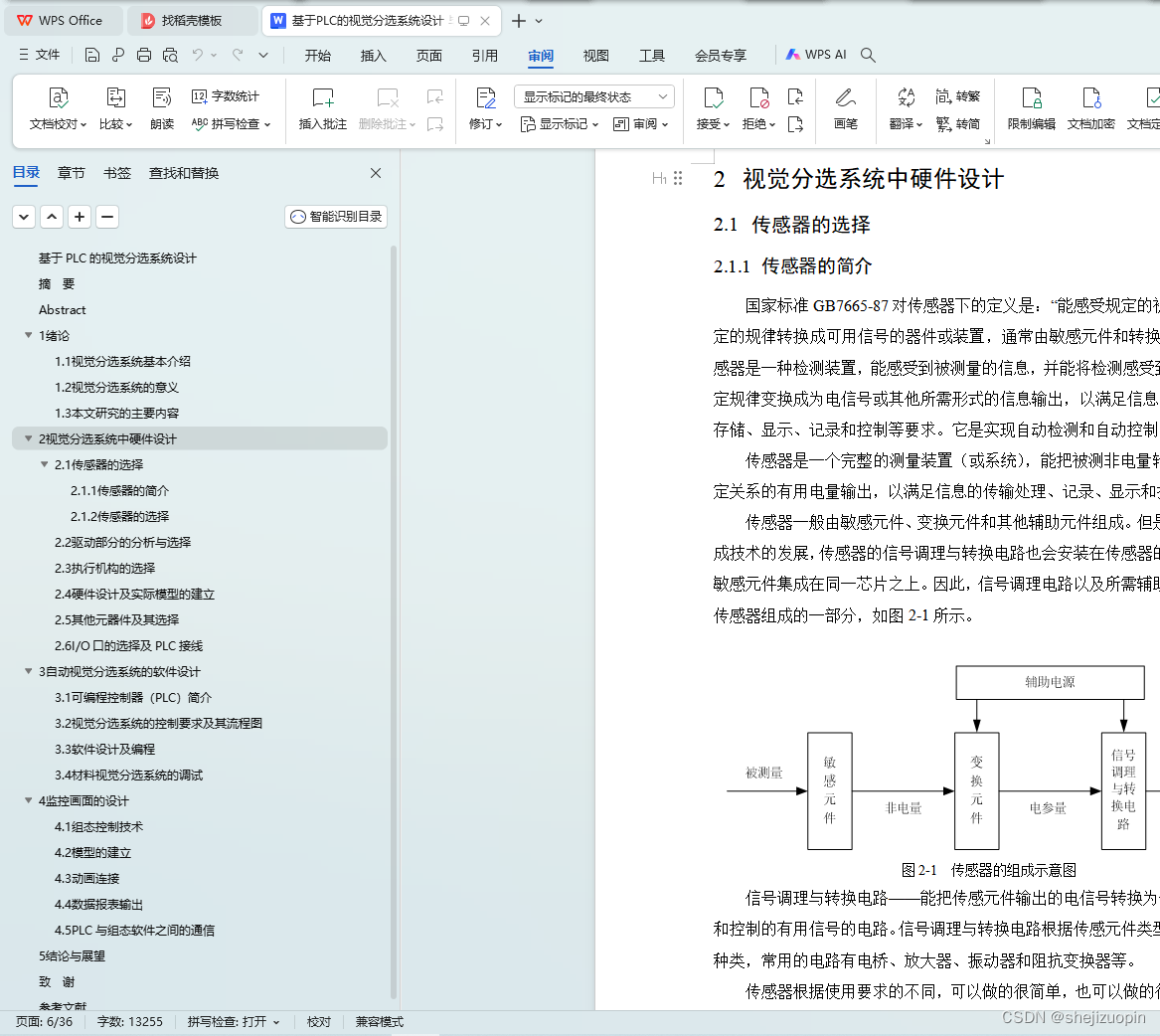Click the Save document icon
1160x1036 pixels.
pos(91,55)
